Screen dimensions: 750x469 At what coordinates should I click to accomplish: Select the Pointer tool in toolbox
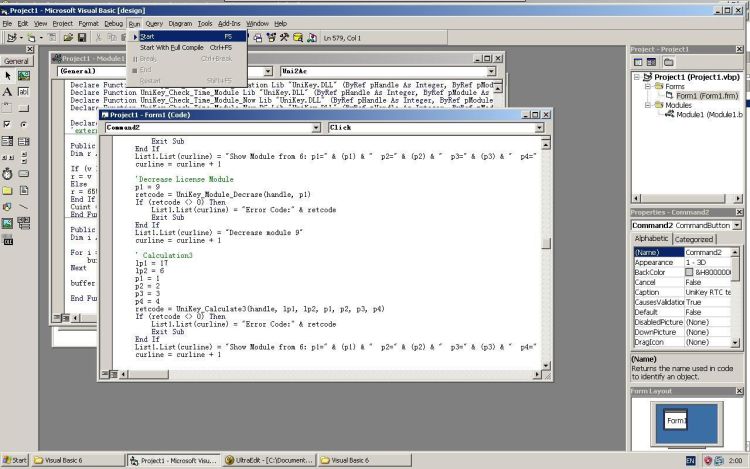7,76
